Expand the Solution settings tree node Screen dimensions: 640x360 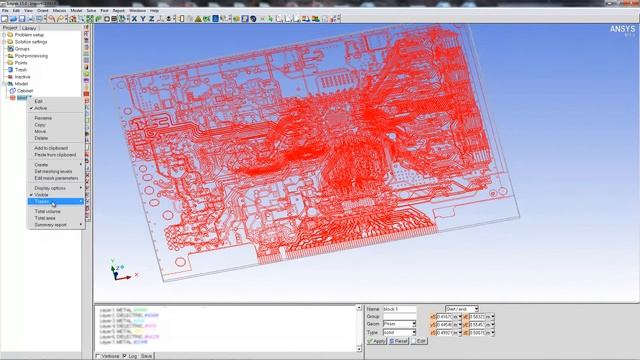click(x=4, y=42)
